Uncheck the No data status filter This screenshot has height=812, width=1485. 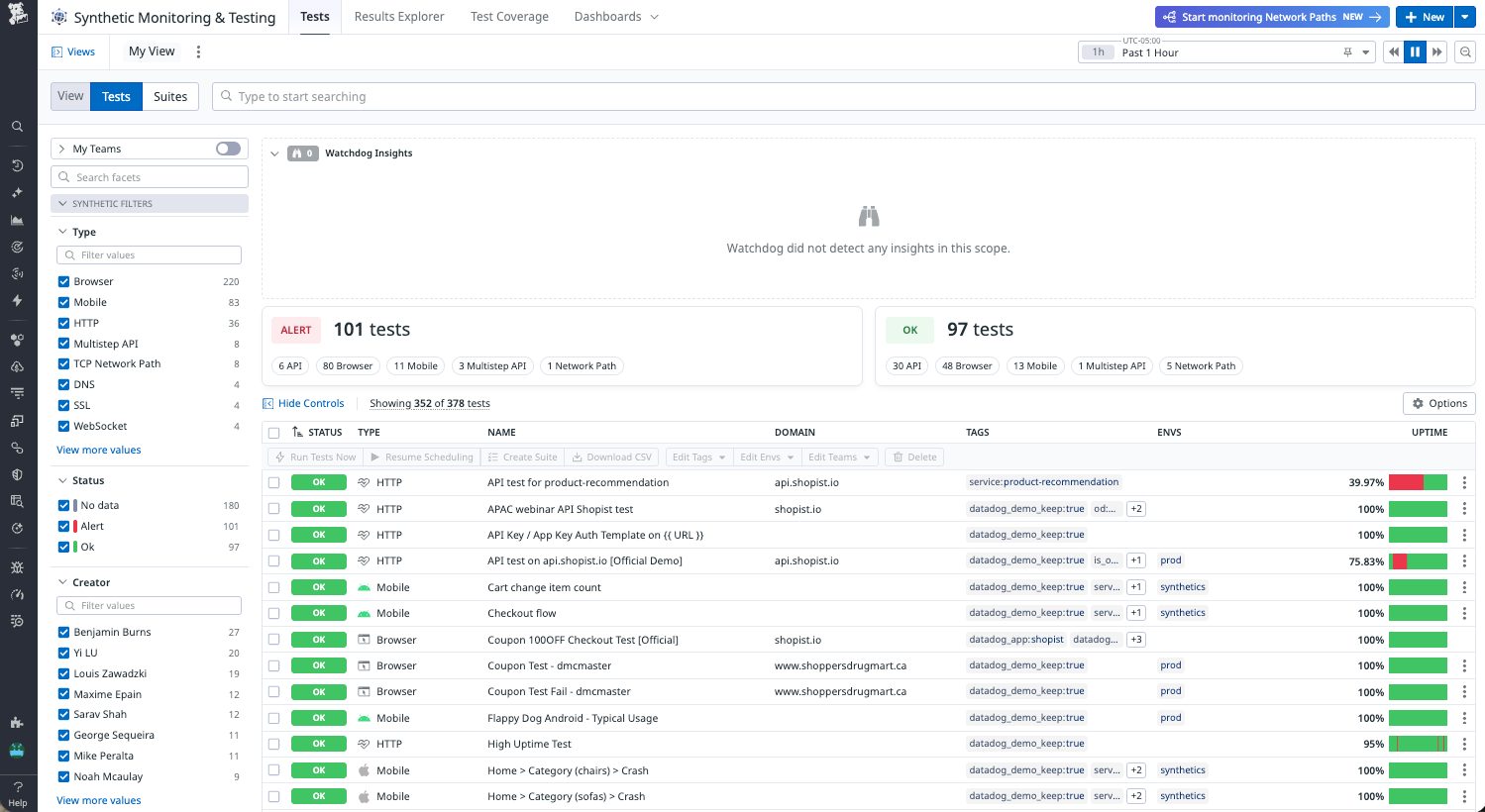pos(63,505)
